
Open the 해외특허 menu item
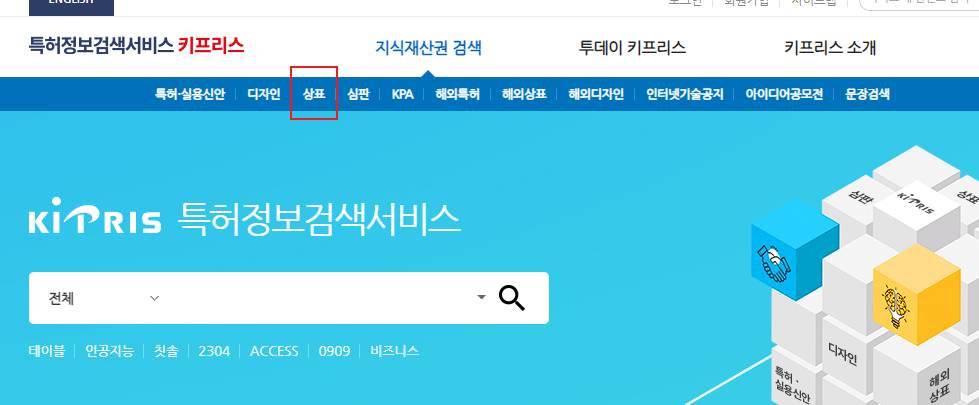458,94
